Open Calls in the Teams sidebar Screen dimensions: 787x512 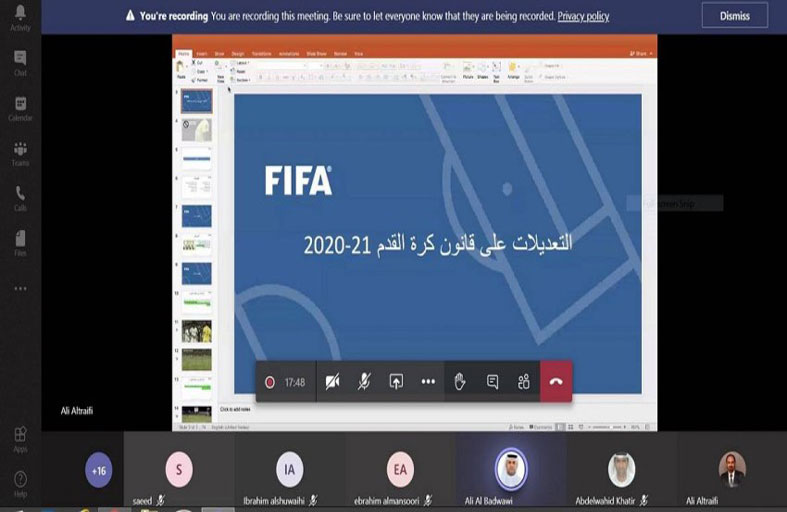(x=20, y=197)
